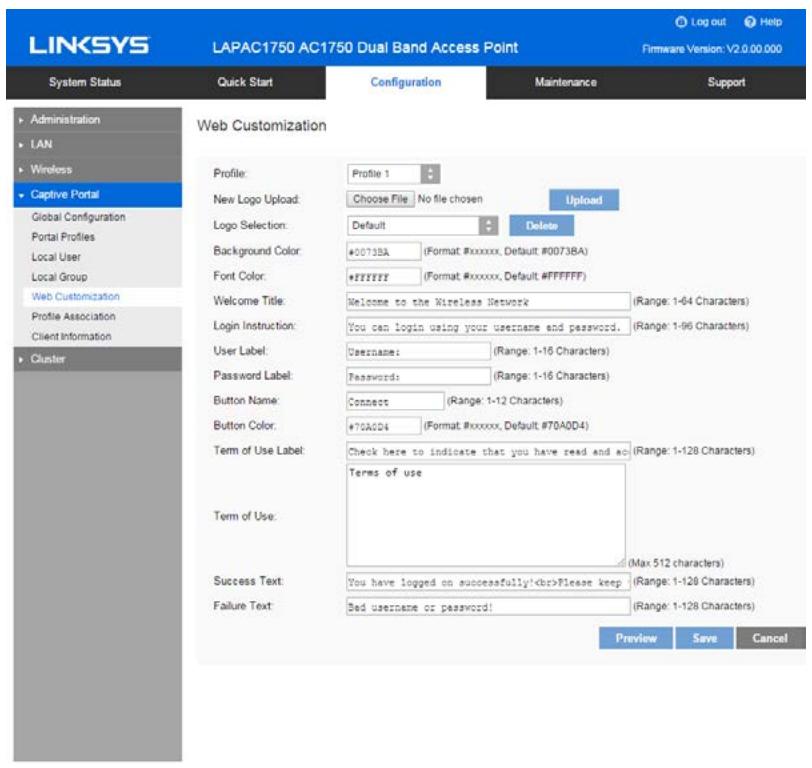Open the Support tab
Image resolution: width=812 pixels, height=768 pixels.
(726, 82)
